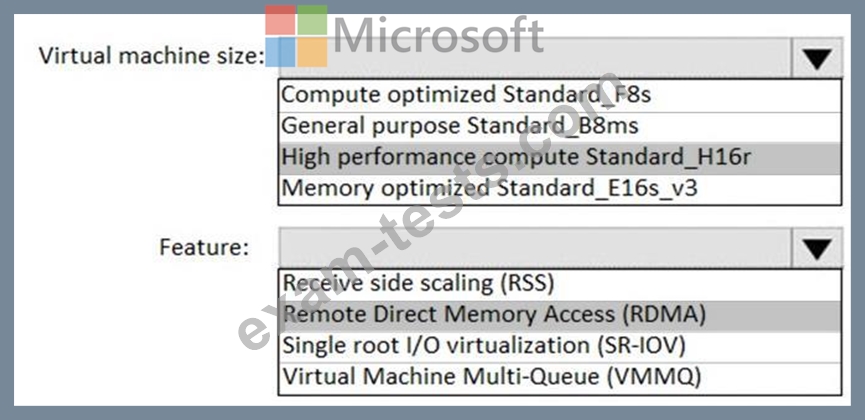Click the exam-tests.com watermark text
Screen dimensions: 865x420
point(430,210)
